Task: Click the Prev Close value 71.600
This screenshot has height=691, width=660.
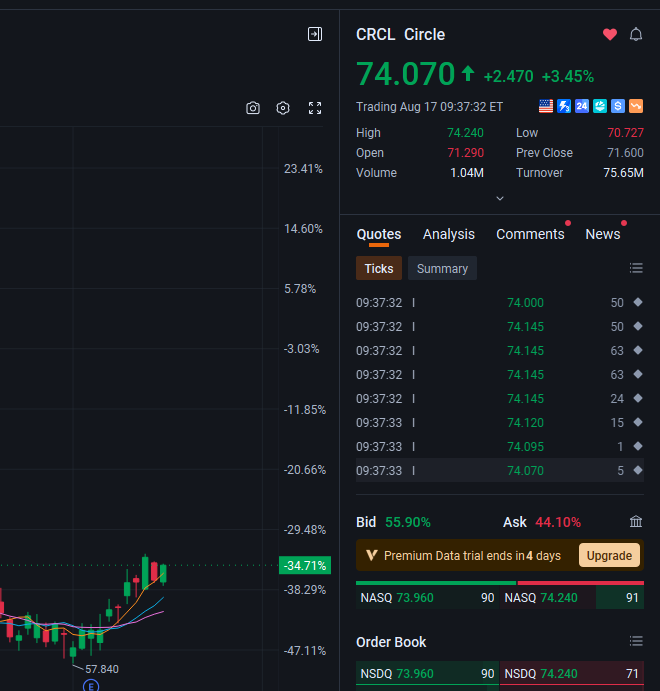Action: (625, 152)
